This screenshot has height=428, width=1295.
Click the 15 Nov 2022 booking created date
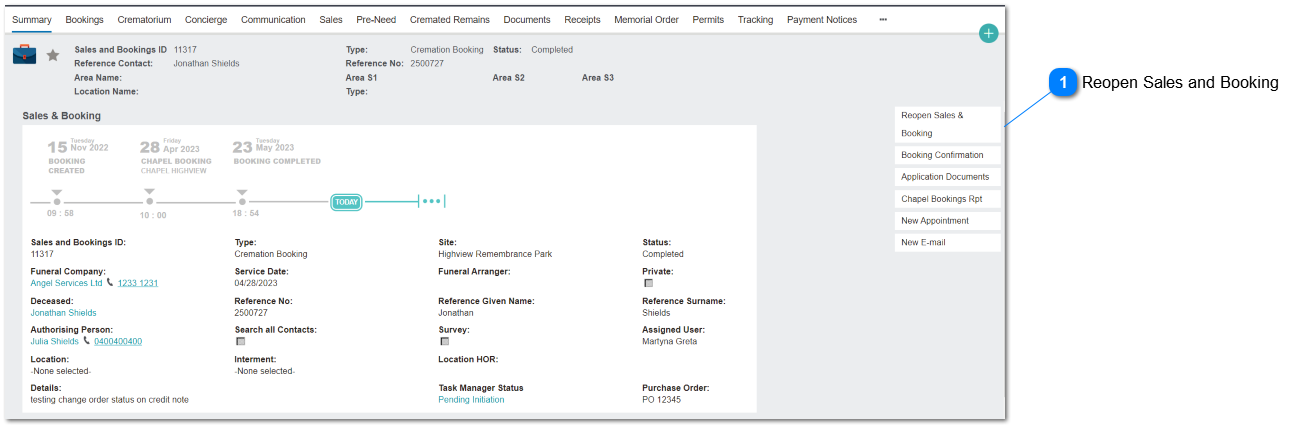coord(78,147)
